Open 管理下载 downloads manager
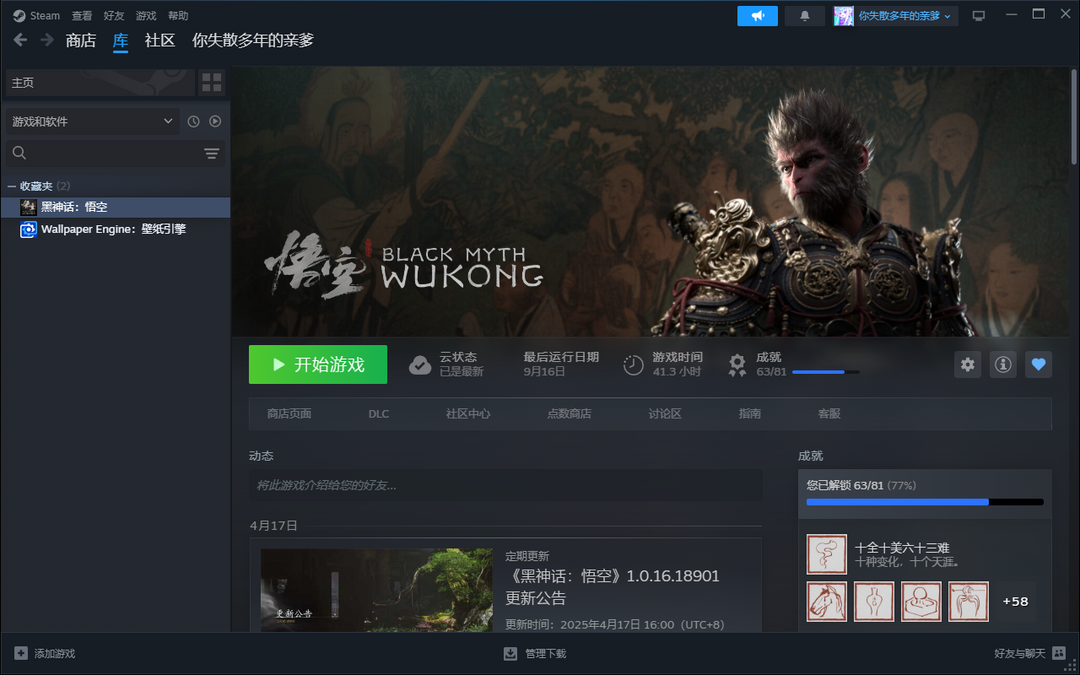The width and height of the screenshot is (1080, 675). pyautogui.click(x=535, y=654)
